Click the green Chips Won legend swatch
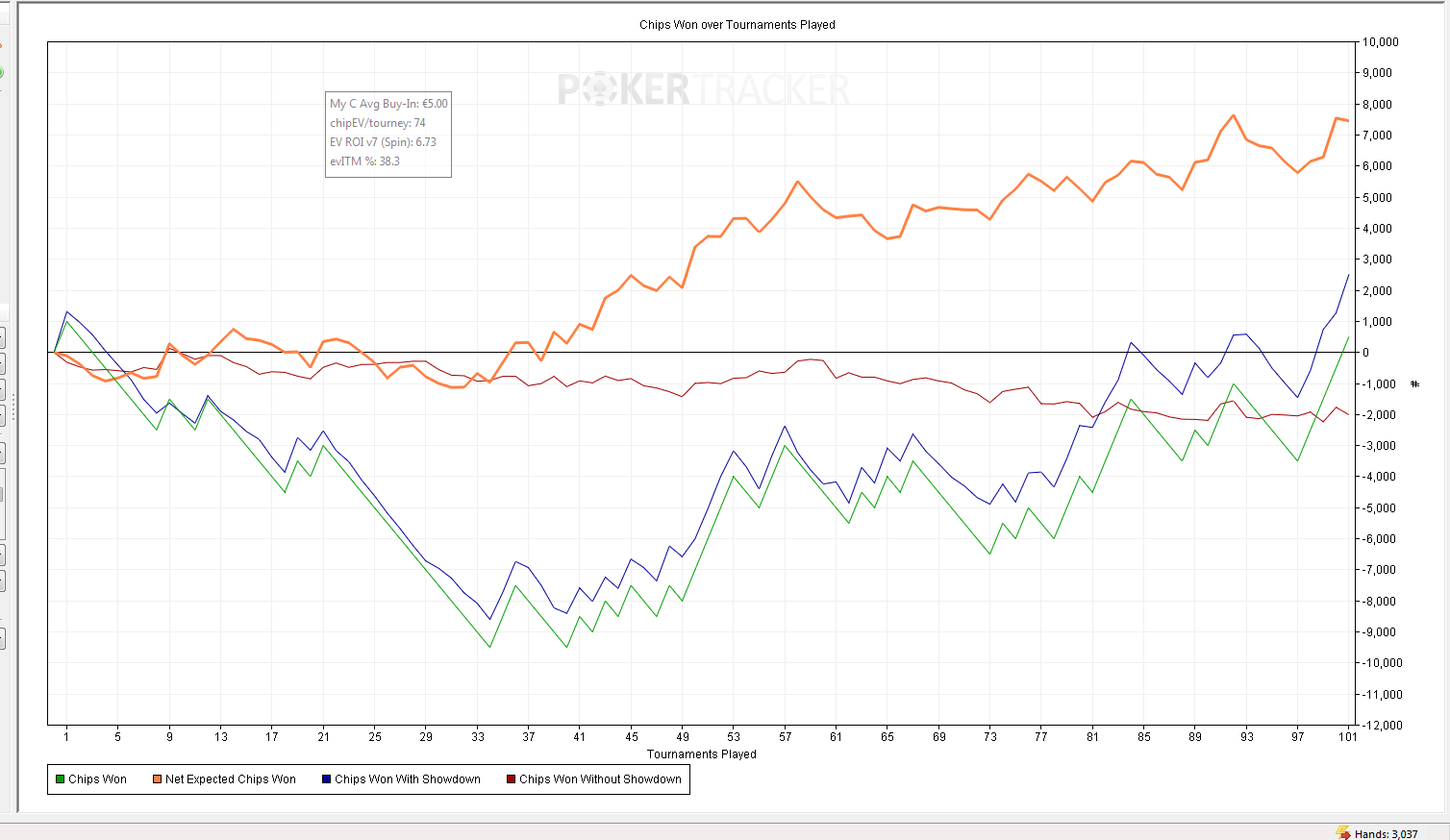 (x=61, y=779)
